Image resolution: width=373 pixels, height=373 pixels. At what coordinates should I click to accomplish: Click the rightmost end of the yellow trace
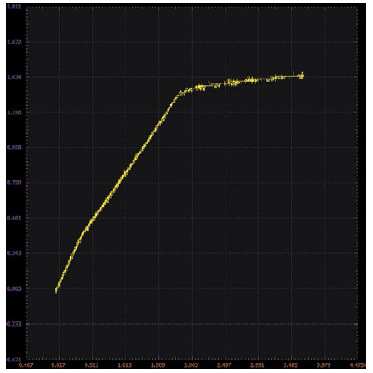302,76
